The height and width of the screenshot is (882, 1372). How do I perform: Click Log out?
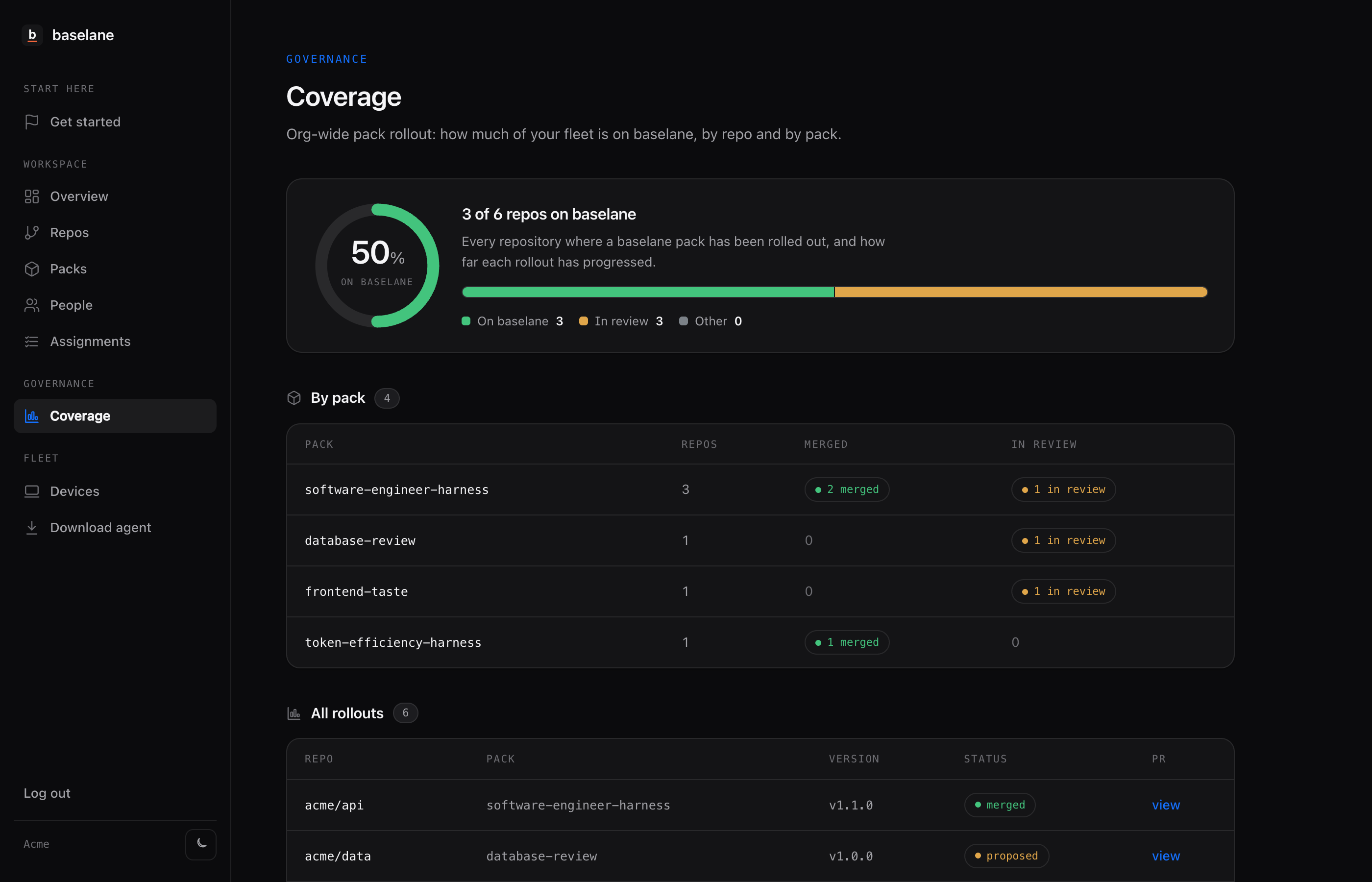tap(47, 793)
